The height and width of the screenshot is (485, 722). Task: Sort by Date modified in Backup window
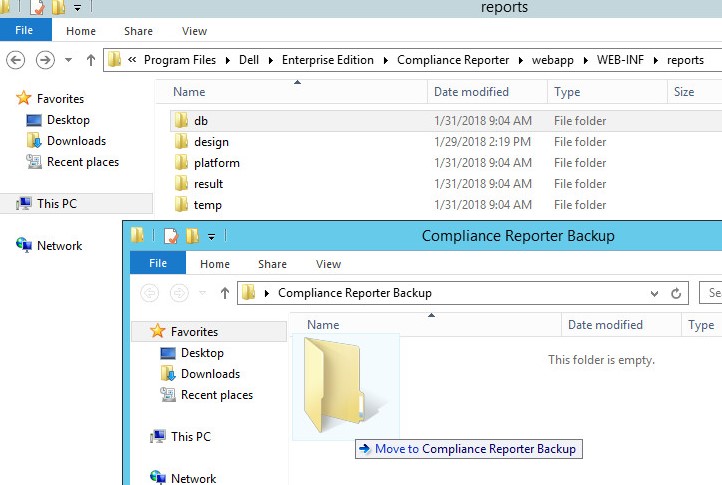(x=621, y=325)
